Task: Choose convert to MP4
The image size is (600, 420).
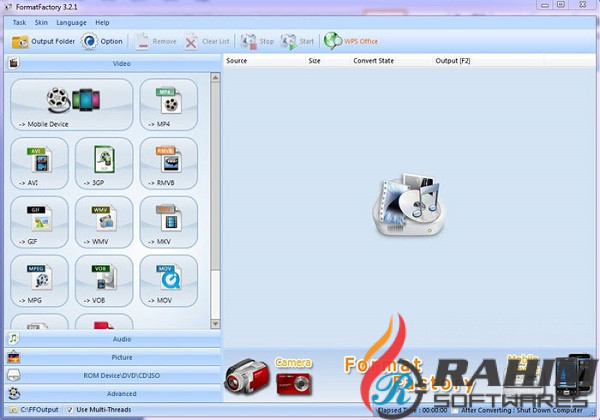Action: pyautogui.click(x=169, y=104)
